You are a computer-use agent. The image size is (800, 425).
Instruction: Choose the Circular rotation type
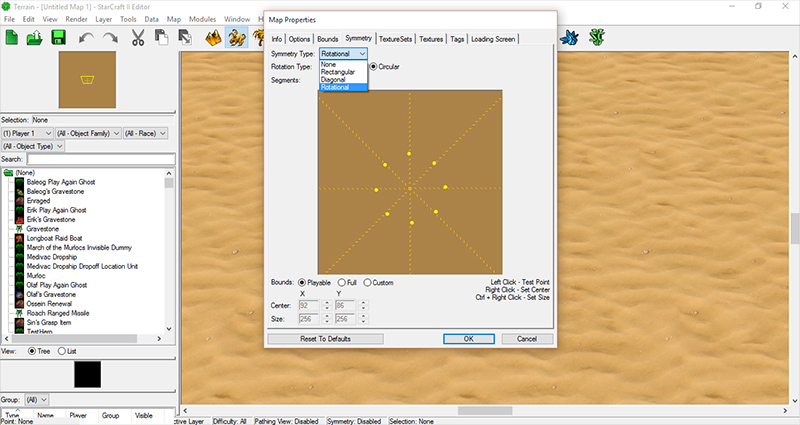point(373,67)
